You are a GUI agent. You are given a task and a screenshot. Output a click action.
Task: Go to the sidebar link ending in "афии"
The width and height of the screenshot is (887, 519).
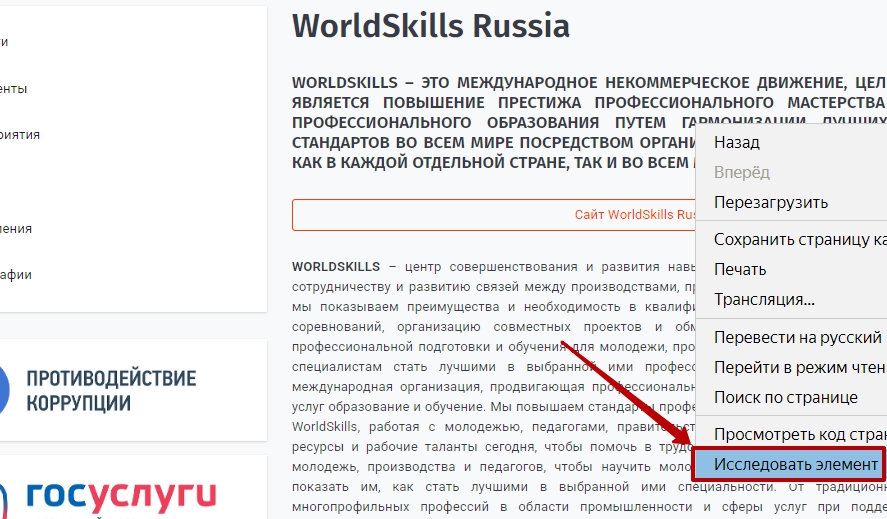[x=16, y=275]
